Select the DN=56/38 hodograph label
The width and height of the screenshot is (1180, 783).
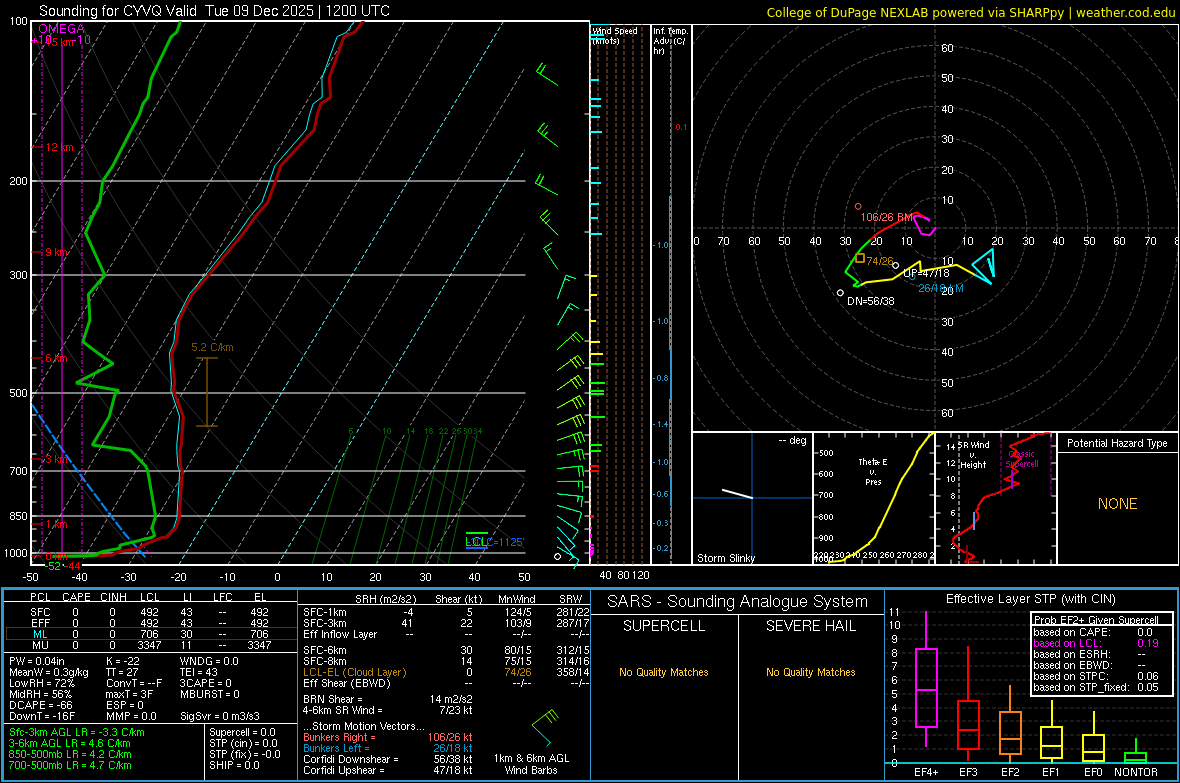point(871,300)
